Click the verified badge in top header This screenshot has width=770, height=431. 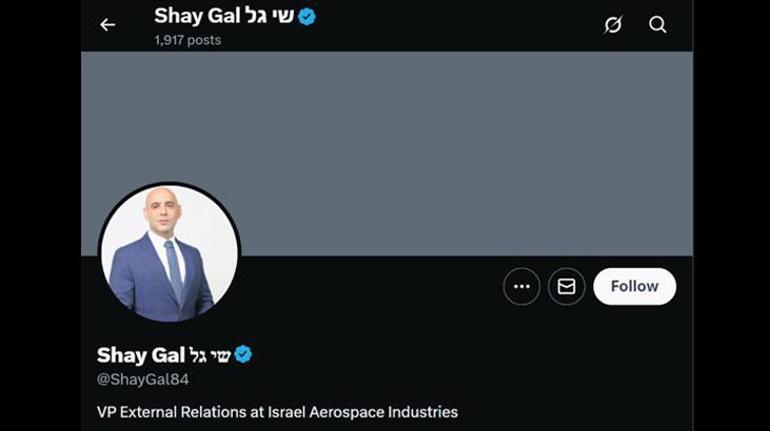click(x=307, y=16)
